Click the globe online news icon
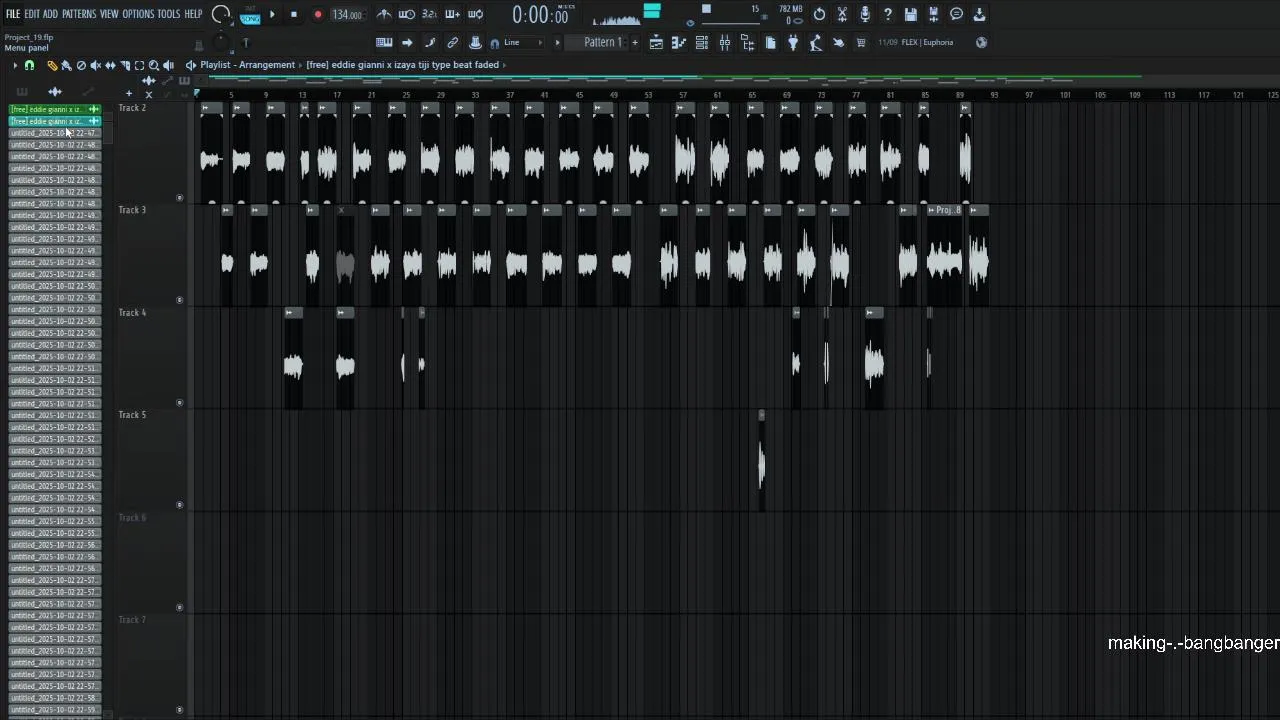The image size is (1280, 720). [981, 42]
